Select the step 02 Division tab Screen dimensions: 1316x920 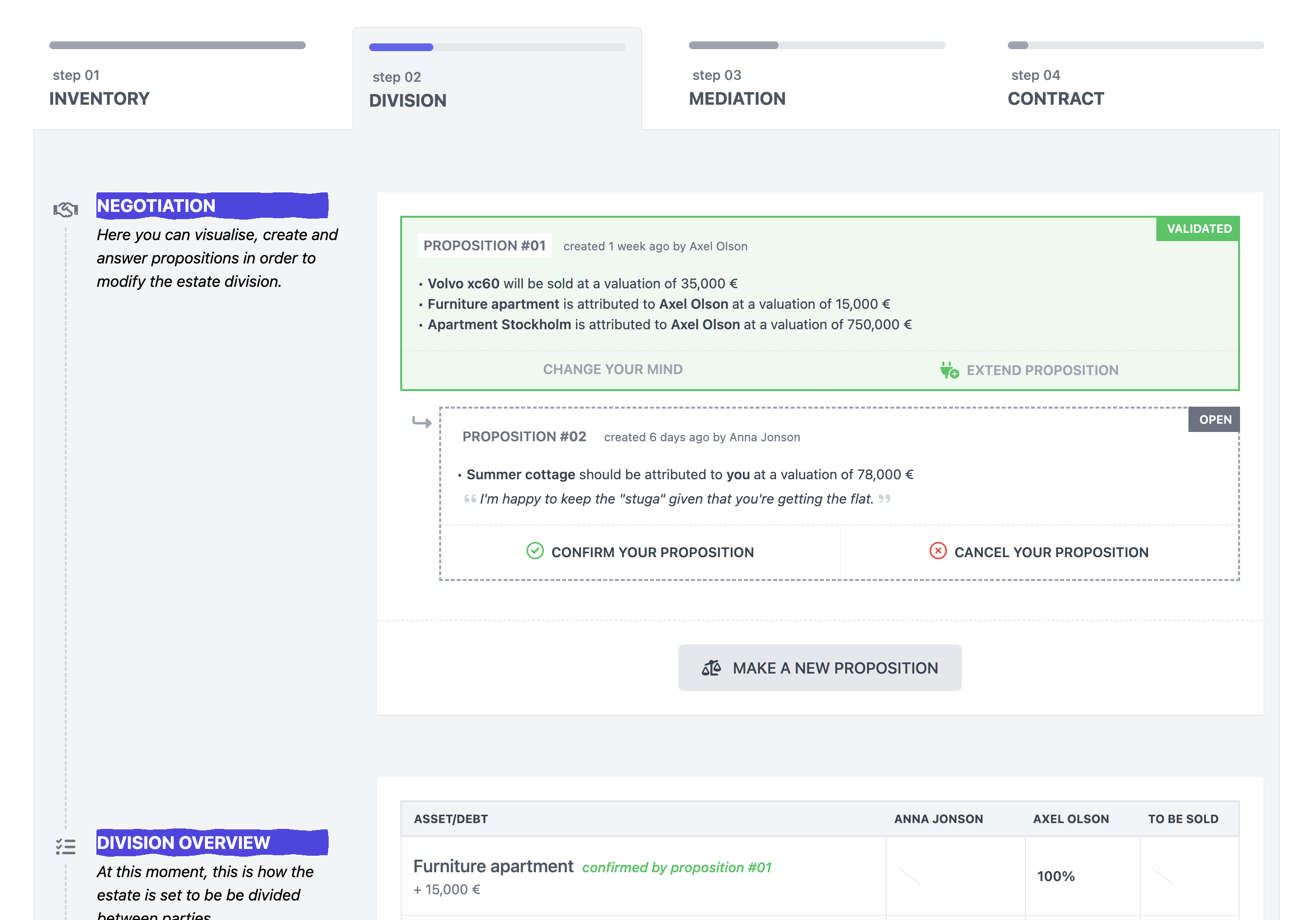(x=497, y=78)
